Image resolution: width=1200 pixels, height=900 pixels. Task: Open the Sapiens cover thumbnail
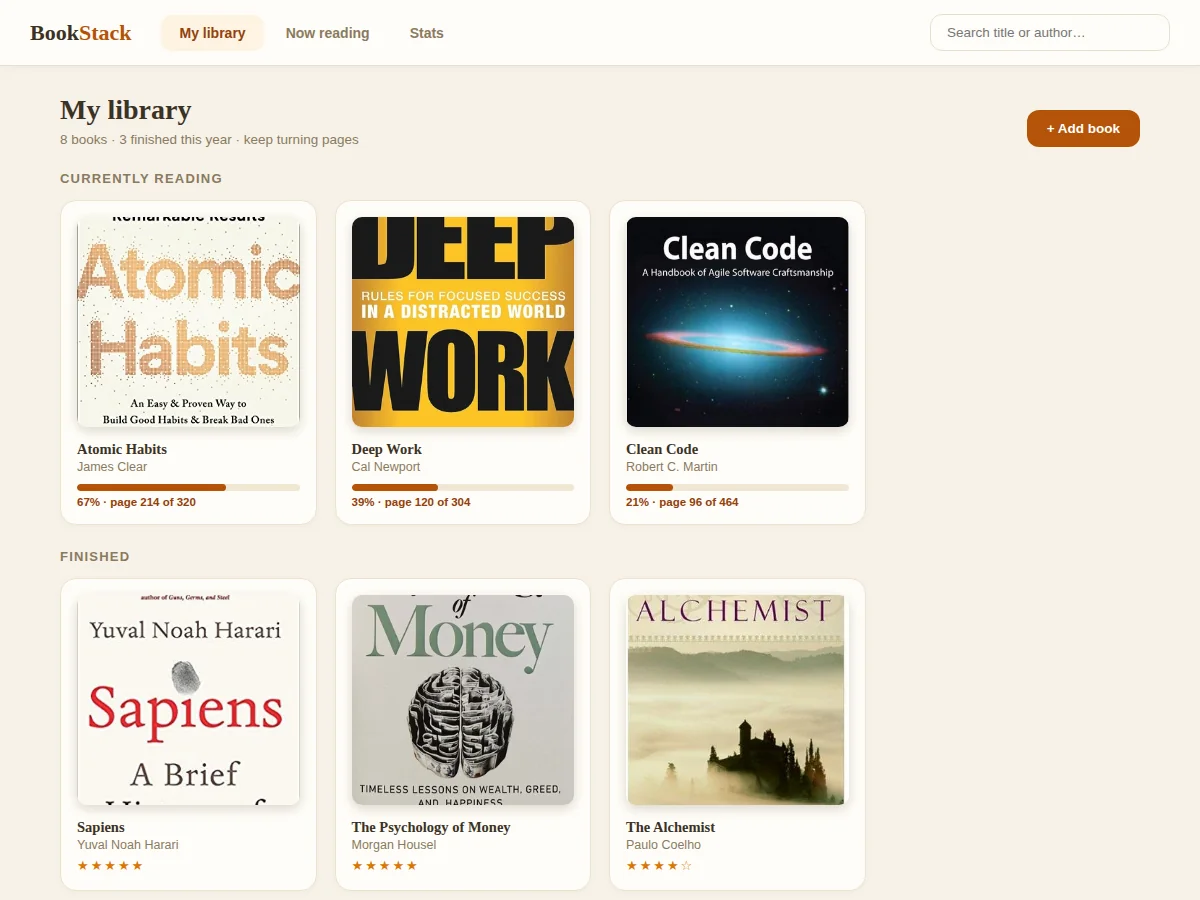188,700
